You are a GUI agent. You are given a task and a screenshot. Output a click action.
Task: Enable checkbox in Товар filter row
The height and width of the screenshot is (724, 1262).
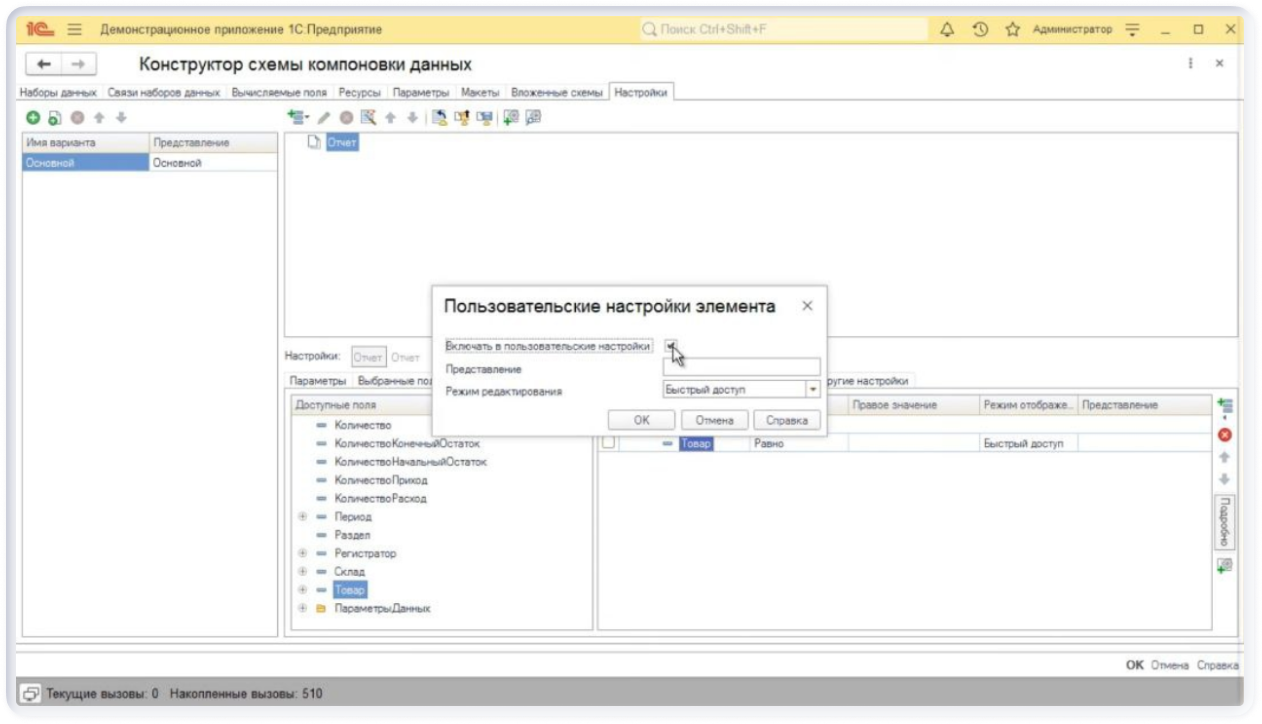(x=608, y=443)
